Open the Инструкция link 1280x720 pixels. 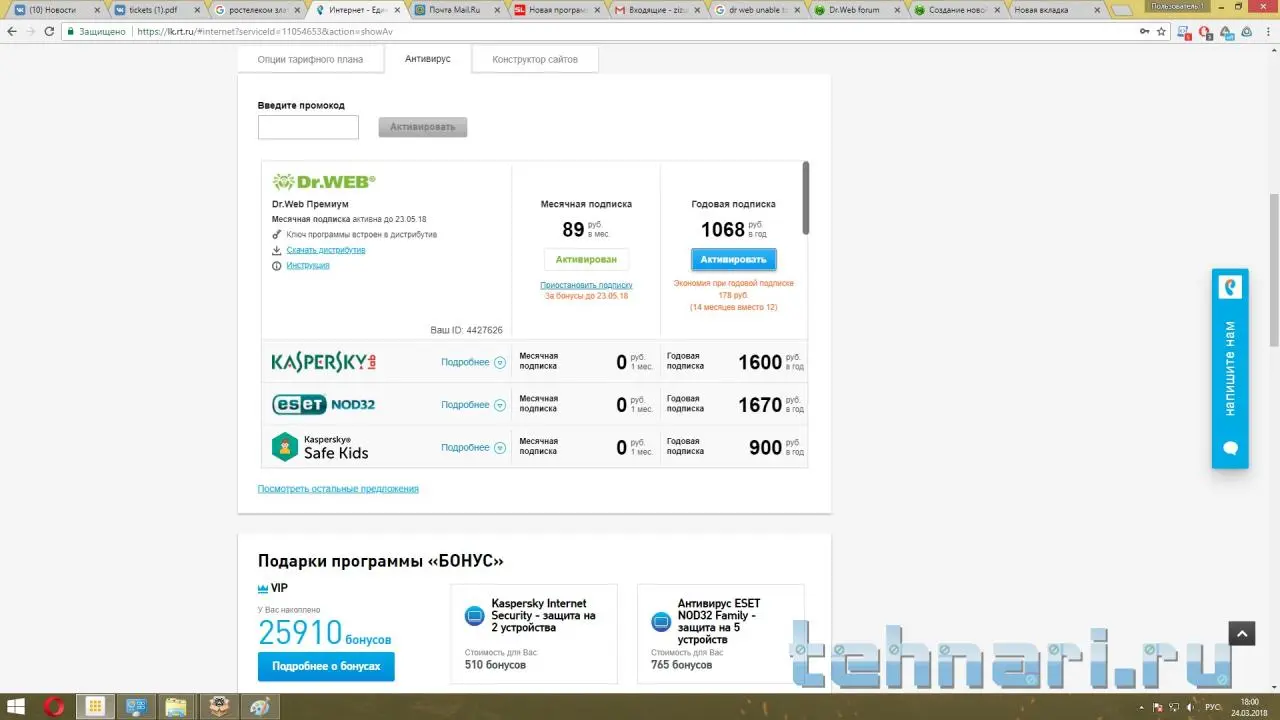coord(308,265)
